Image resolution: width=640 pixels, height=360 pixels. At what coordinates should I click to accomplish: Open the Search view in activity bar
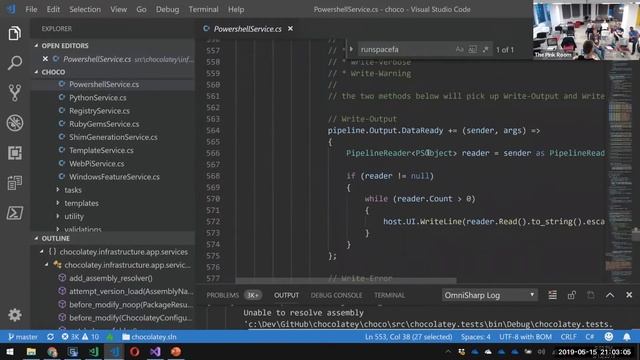click(x=15, y=63)
